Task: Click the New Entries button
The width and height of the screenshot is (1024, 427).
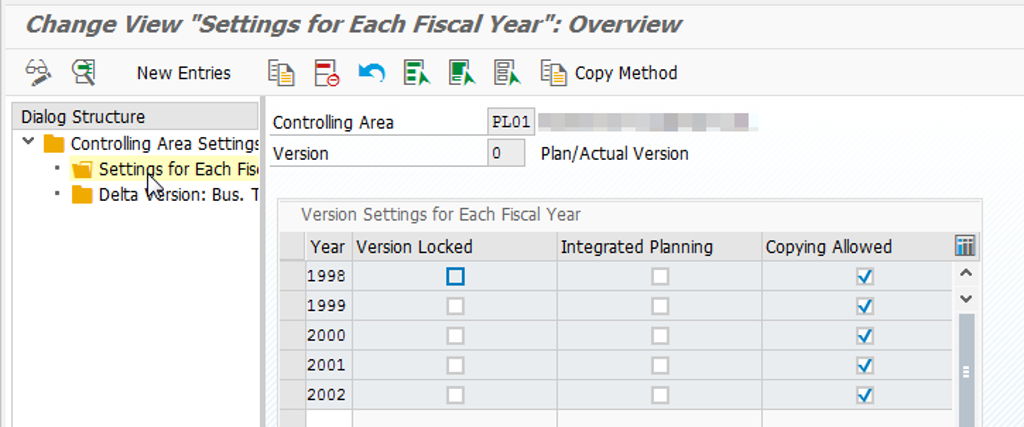Action: click(183, 73)
